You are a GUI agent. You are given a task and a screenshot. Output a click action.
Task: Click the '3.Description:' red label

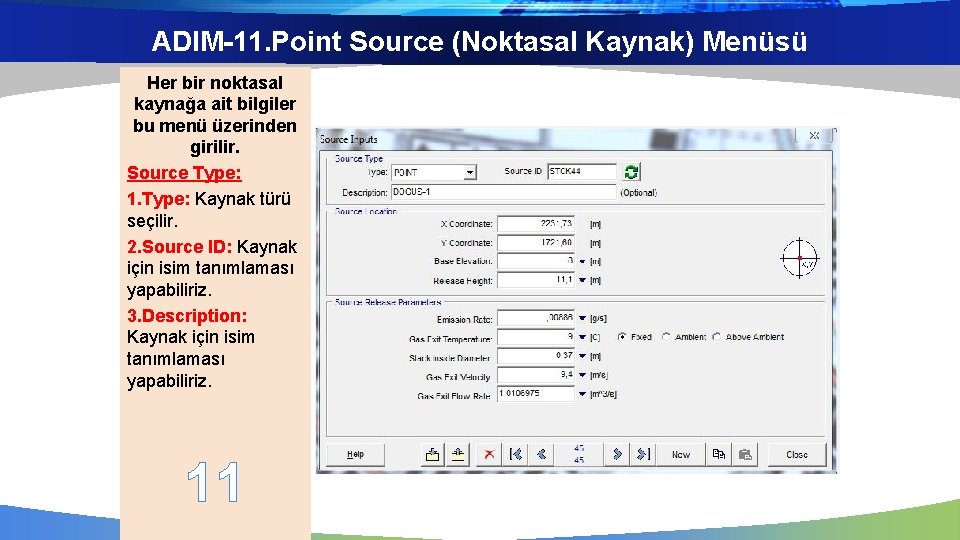(x=187, y=316)
